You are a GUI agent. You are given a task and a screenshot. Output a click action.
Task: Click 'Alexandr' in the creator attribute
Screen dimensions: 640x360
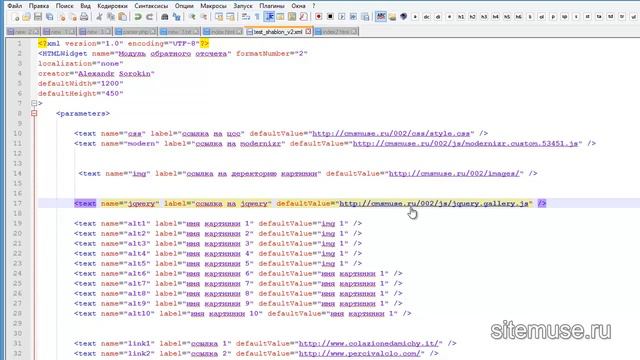96,73
